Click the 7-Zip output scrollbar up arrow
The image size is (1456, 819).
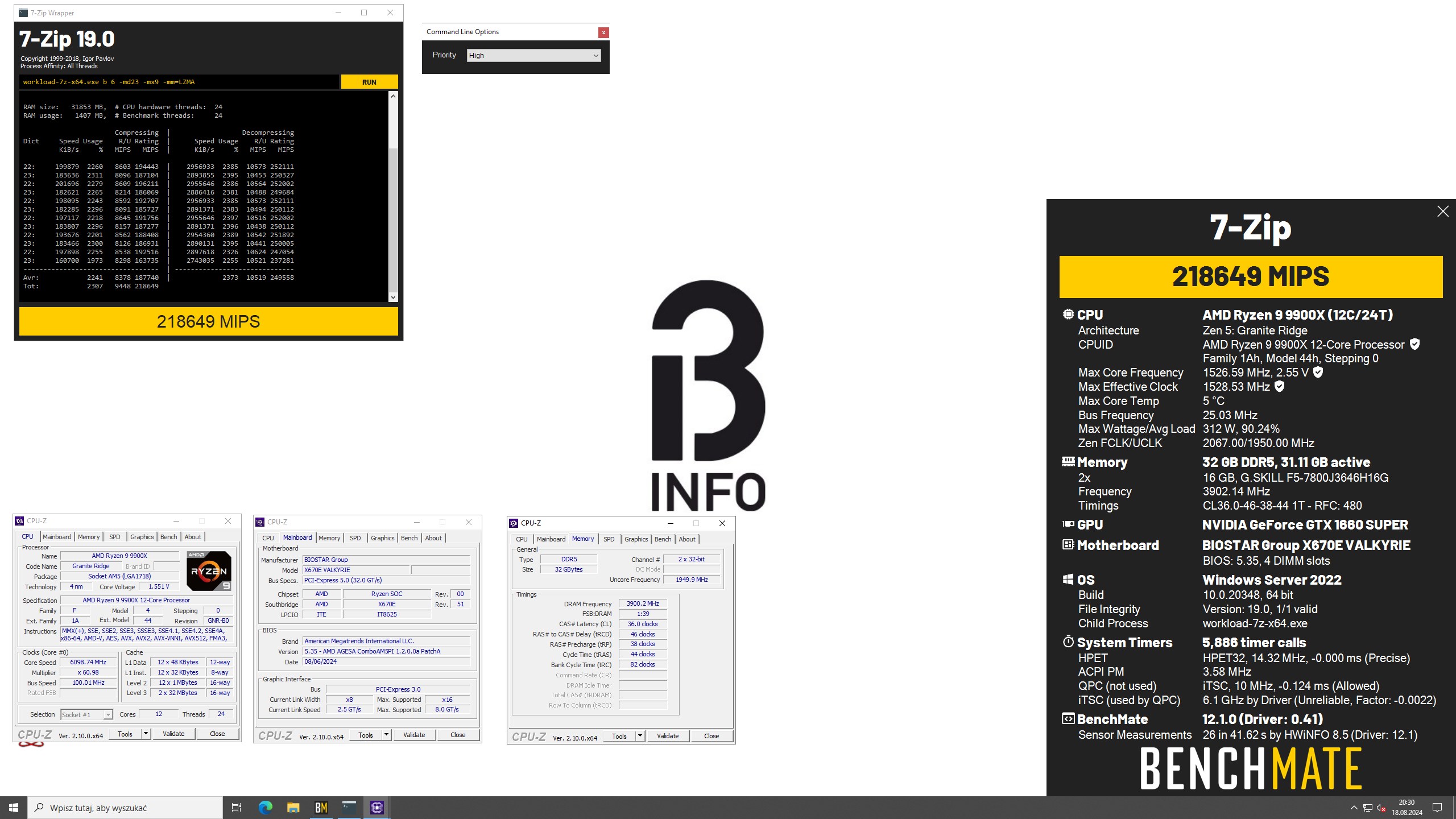click(393, 96)
